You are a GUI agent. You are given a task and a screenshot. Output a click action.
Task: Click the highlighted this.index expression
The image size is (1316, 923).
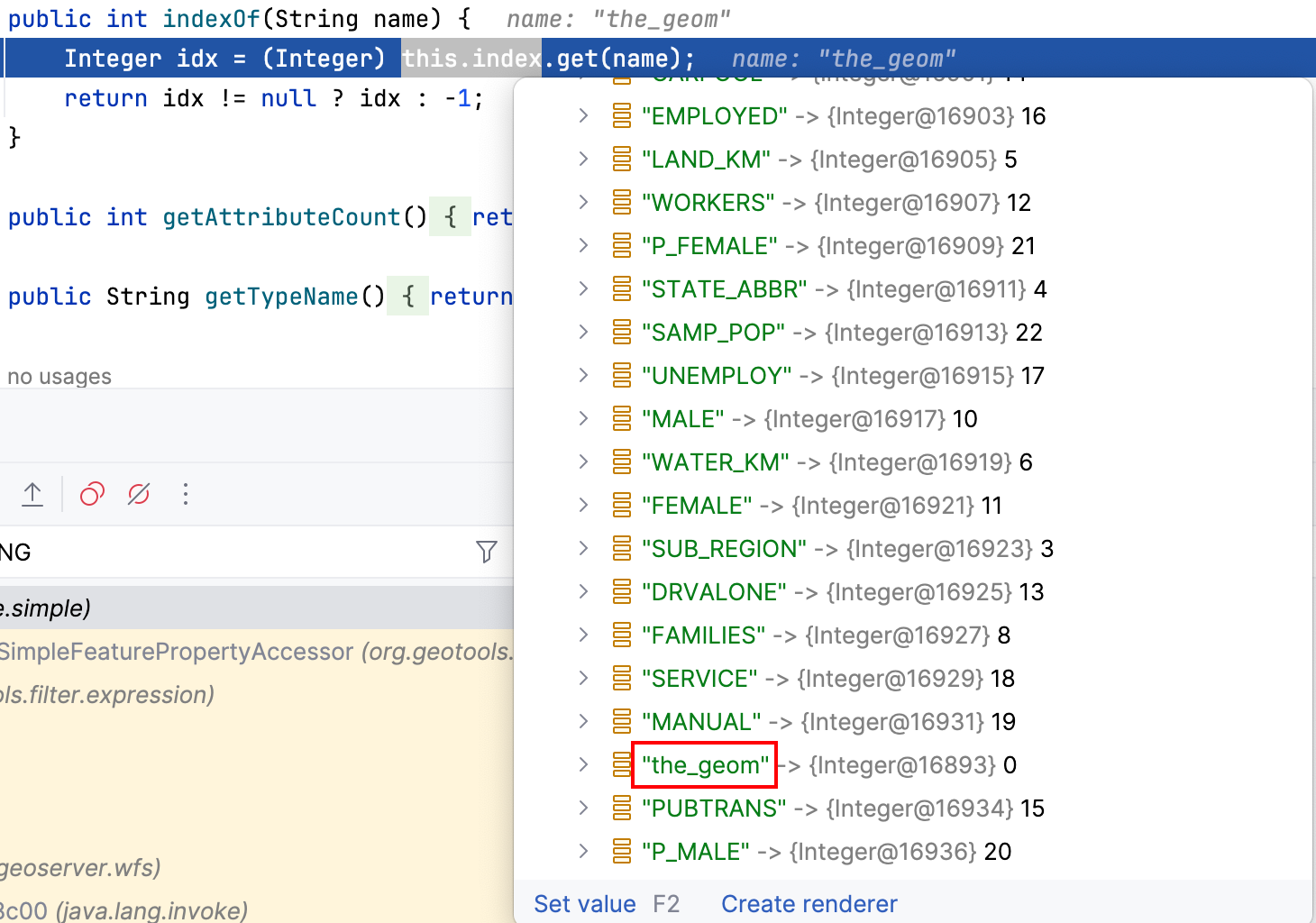[472, 59]
